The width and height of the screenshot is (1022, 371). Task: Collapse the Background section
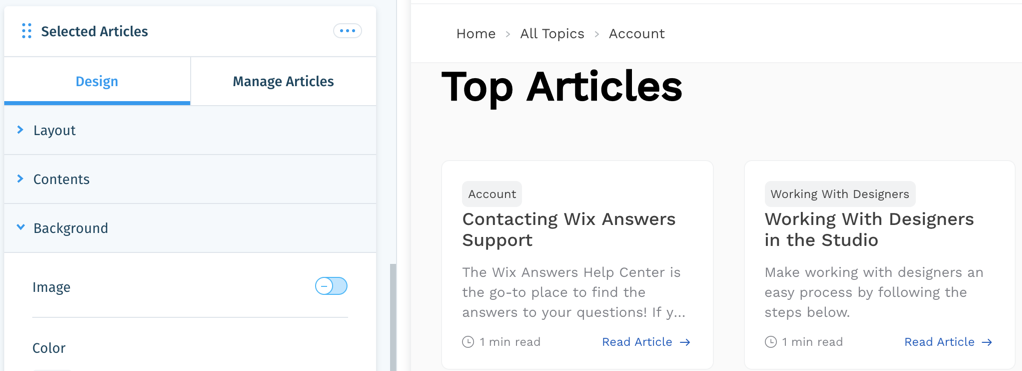(x=190, y=228)
